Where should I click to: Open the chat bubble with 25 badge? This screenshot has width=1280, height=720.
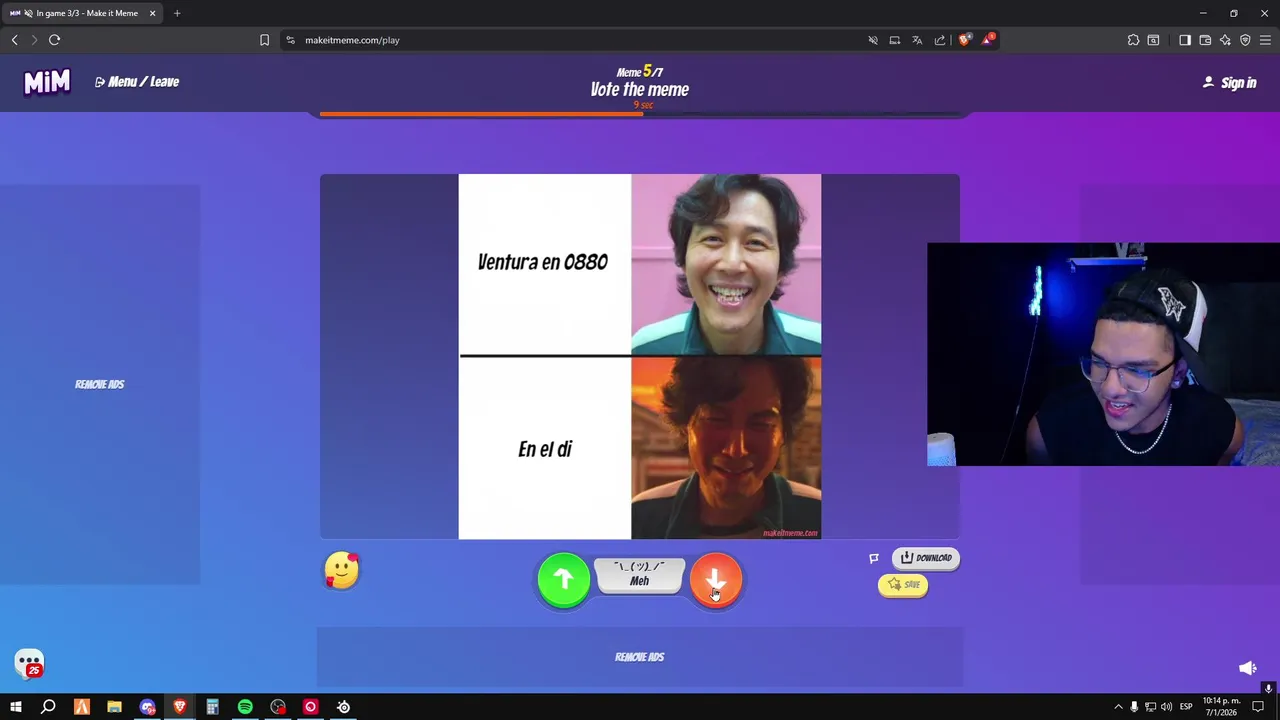29,663
